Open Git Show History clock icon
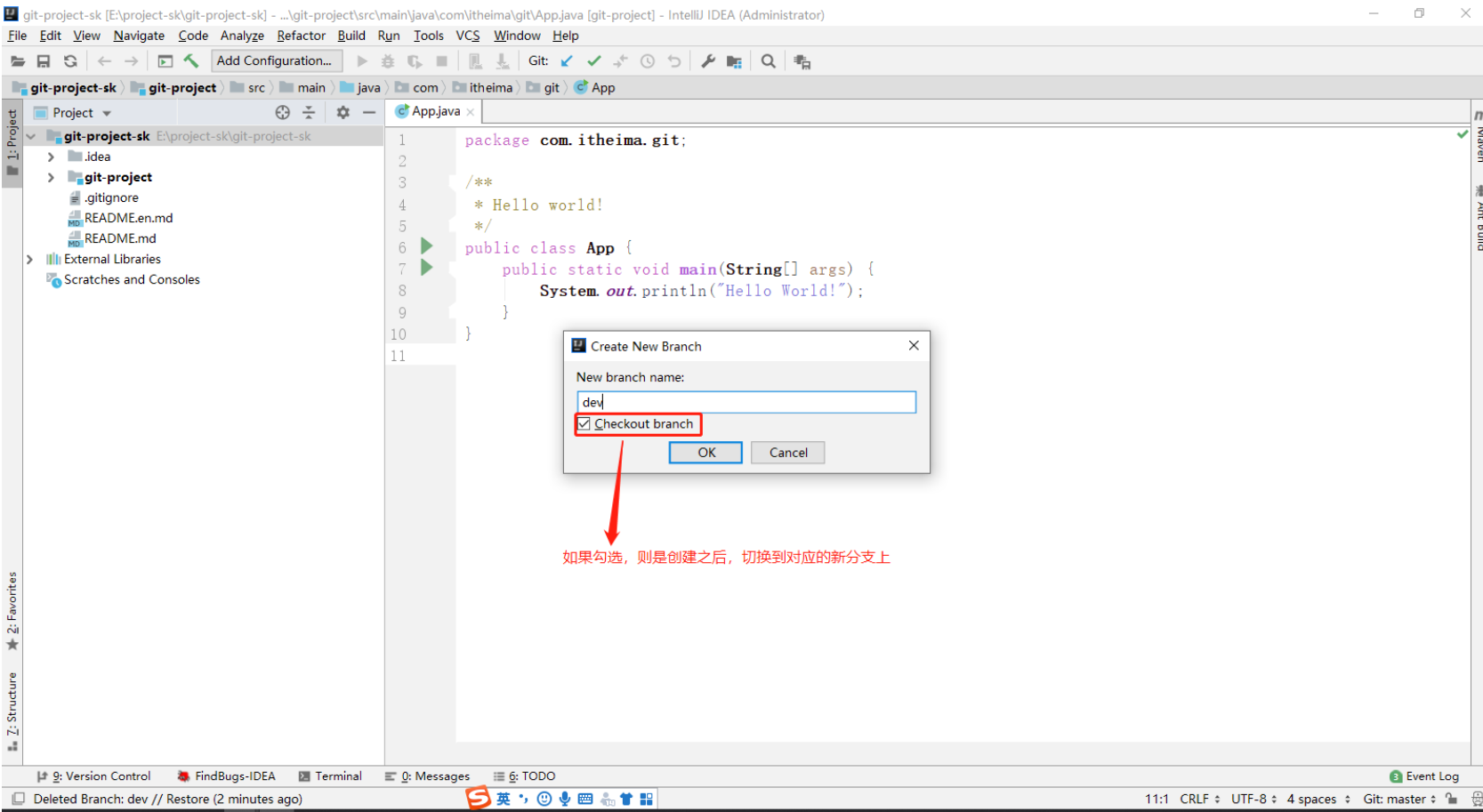Screen dimensions: 1483x812 [x=648, y=60]
